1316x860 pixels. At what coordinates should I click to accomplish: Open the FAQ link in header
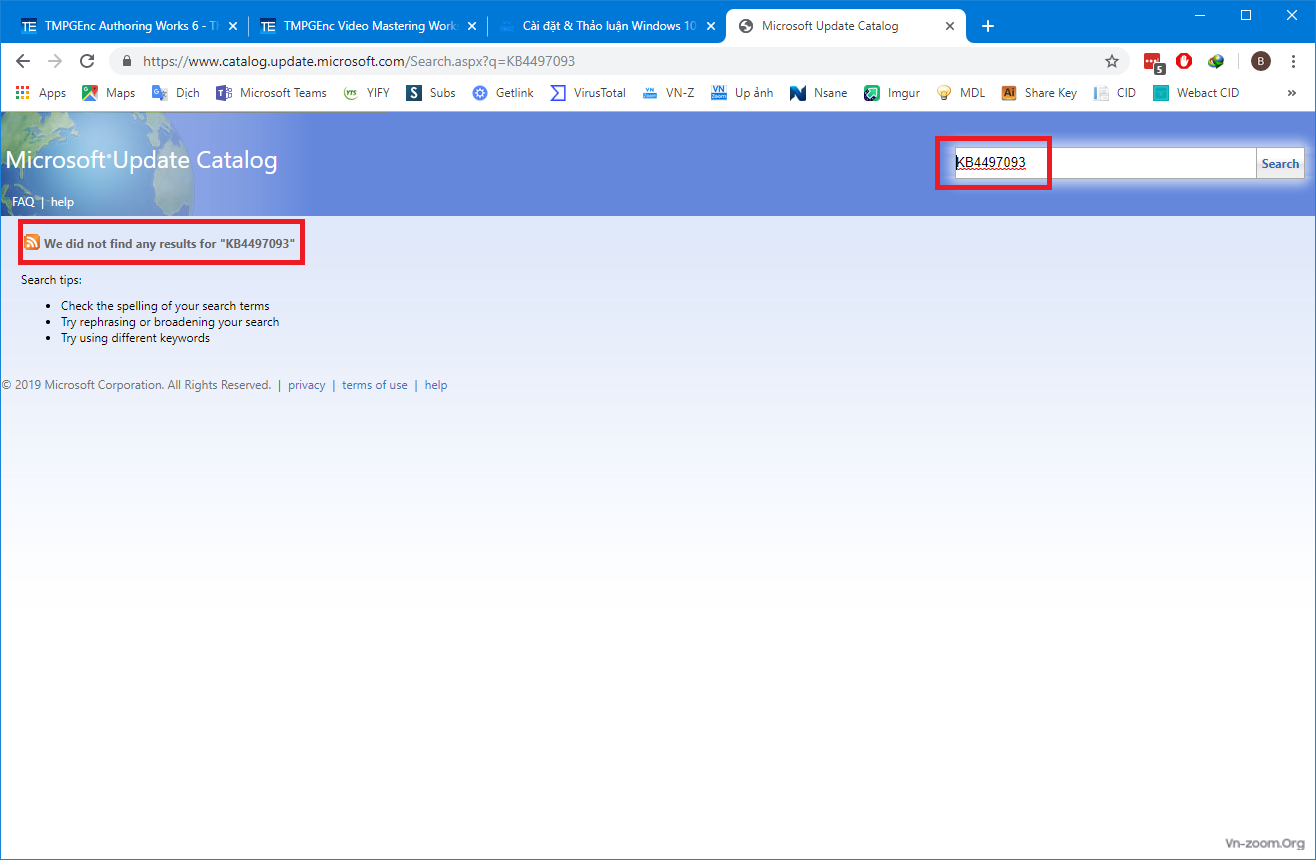[x=23, y=202]
